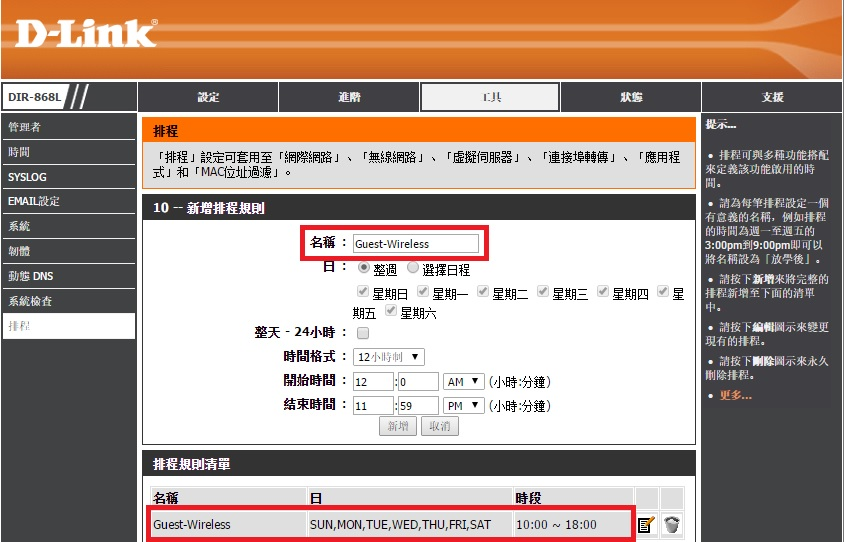
Task: Toggle the 星期日 checkbox
Action: (x=363, y=292)
